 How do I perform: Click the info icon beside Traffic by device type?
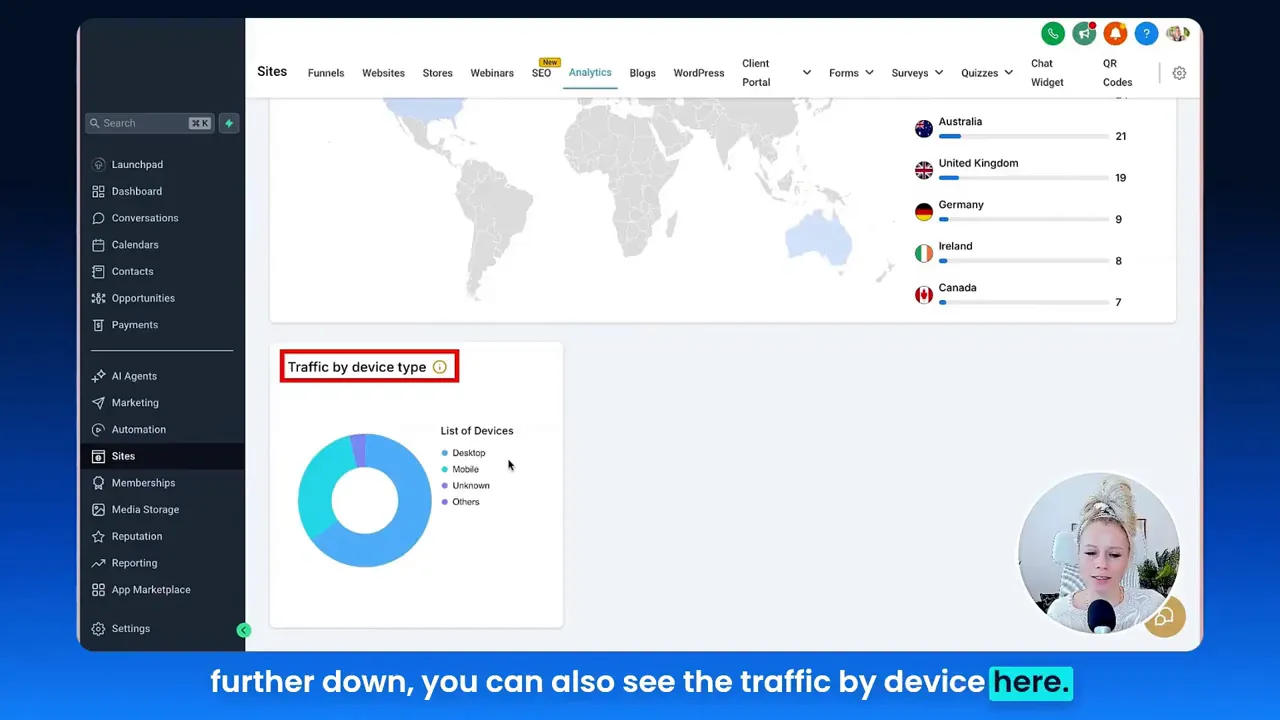[x=439, y=367]
